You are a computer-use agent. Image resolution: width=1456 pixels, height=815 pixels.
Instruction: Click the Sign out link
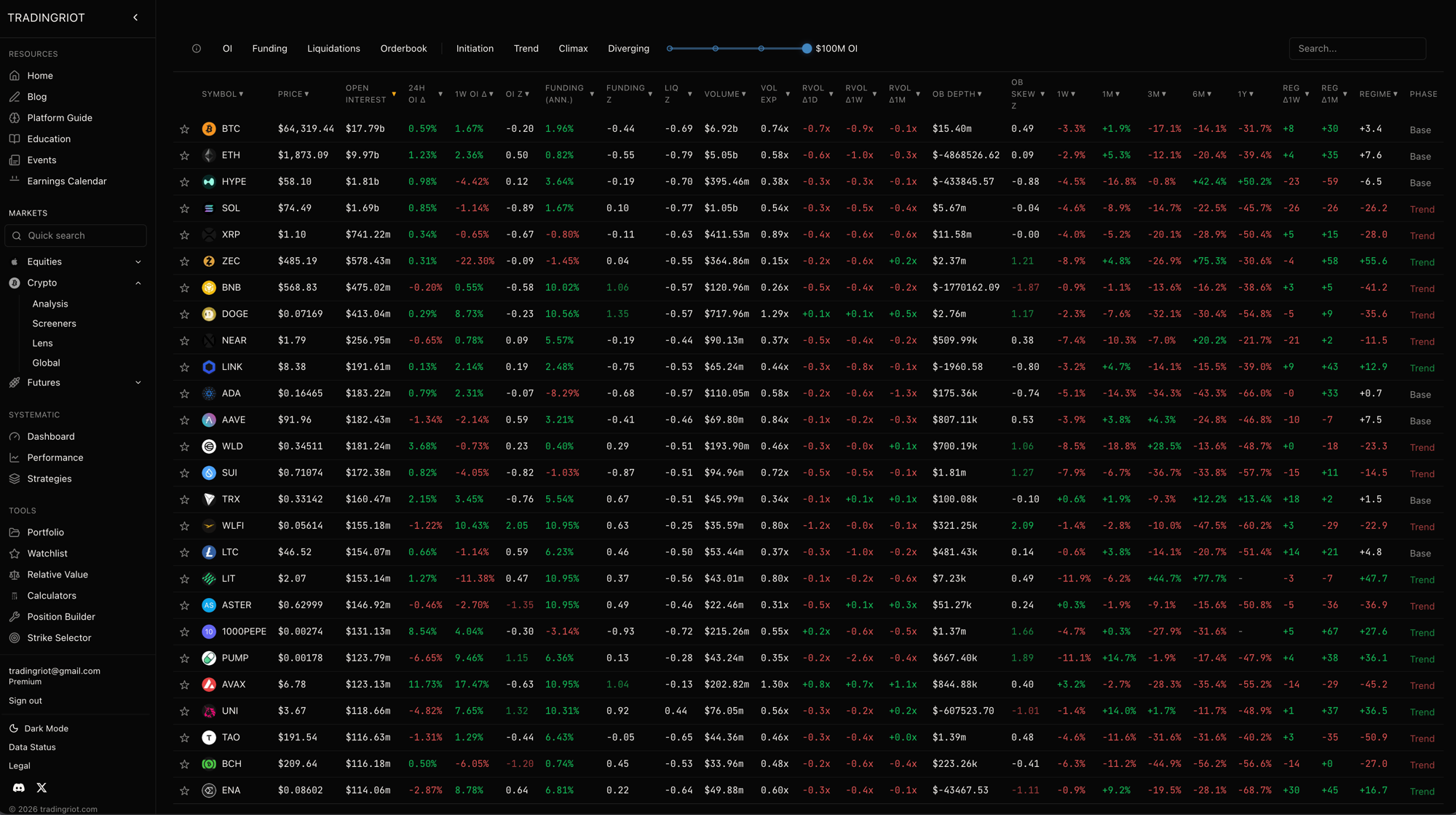pos(25,701)
